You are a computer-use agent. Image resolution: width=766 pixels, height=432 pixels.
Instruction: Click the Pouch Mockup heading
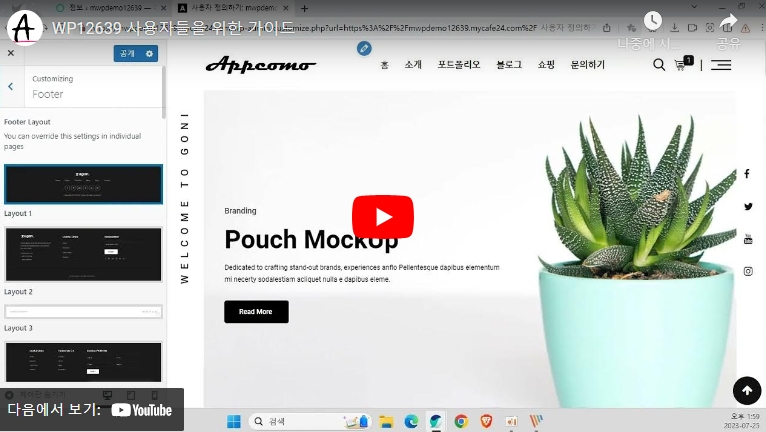(311, 239)
